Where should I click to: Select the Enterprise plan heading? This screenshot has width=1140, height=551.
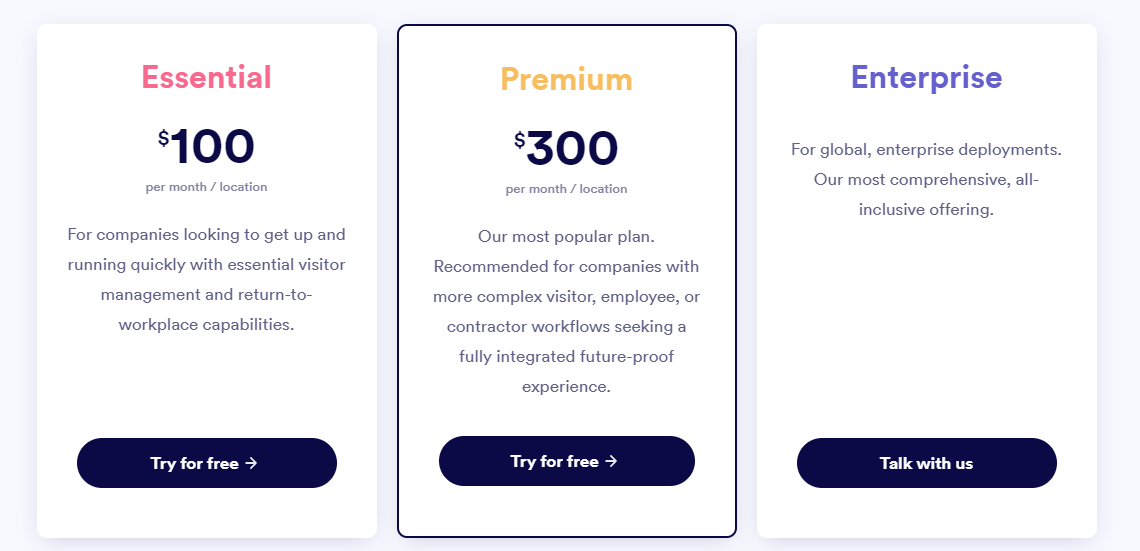tap(926, 77)
